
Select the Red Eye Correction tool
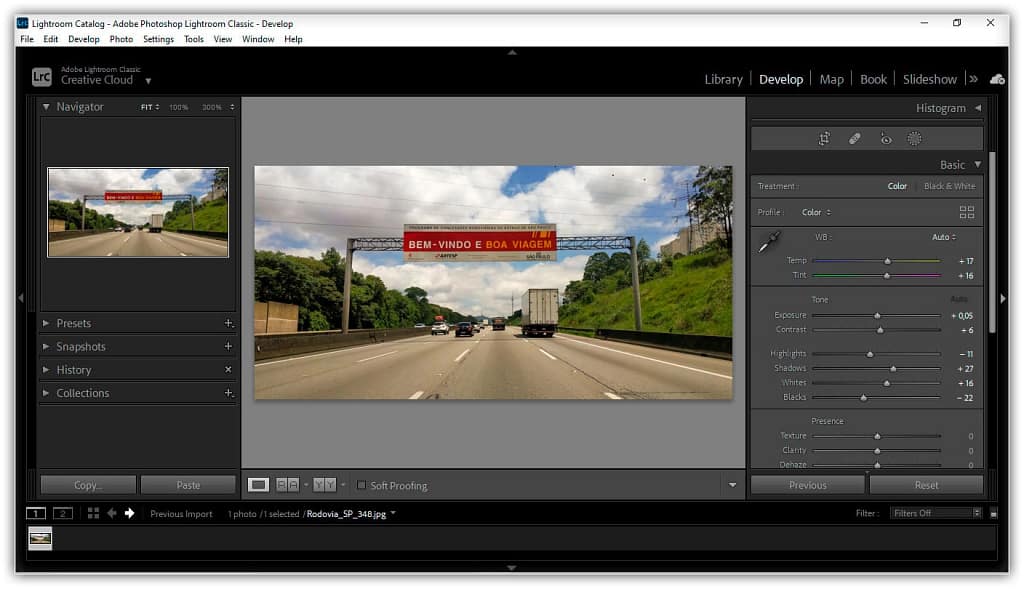click(x=886, y=138)
